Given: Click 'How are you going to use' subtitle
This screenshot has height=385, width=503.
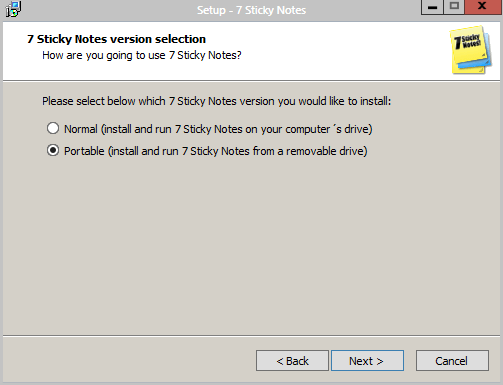Looking at the screenshot, I should point(142,55).
